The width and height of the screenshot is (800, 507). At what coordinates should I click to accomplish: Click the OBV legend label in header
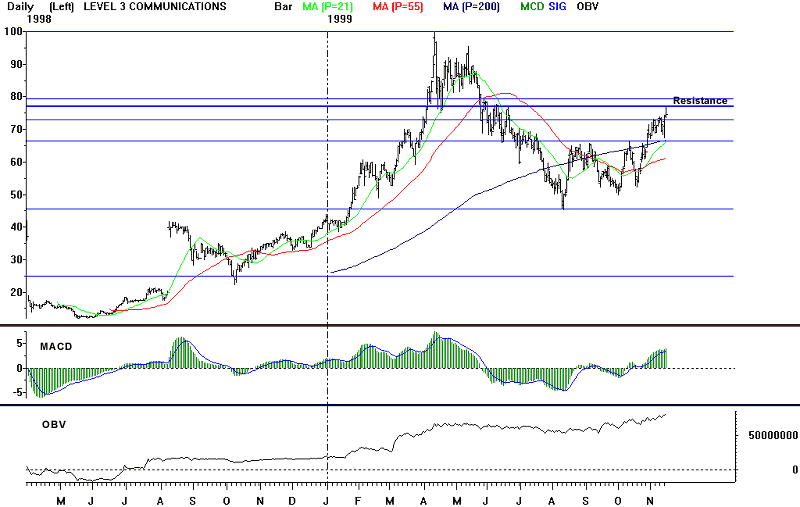[x=587, y=7]
